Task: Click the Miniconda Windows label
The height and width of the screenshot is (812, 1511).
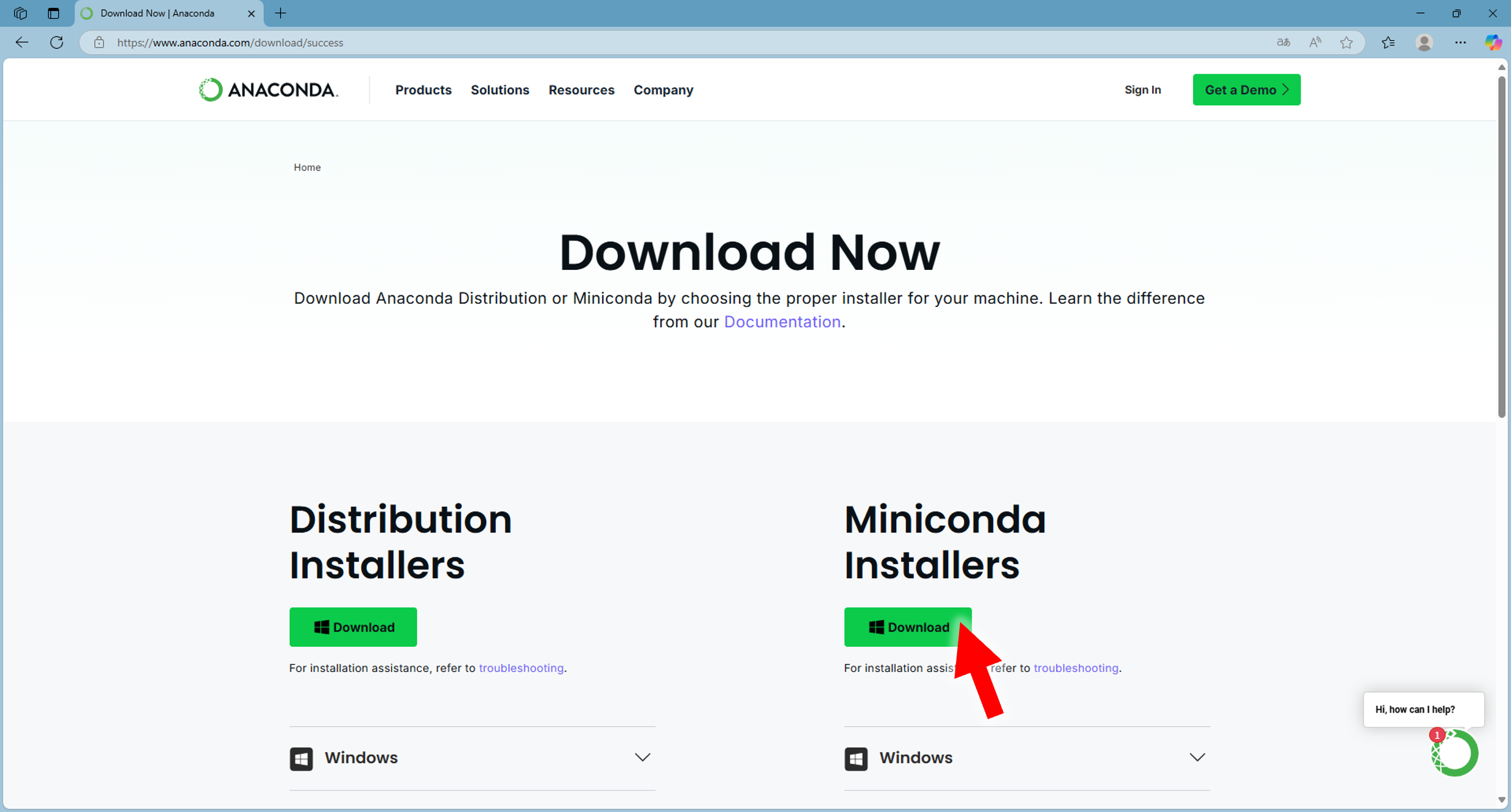Action: coord(915,757)
